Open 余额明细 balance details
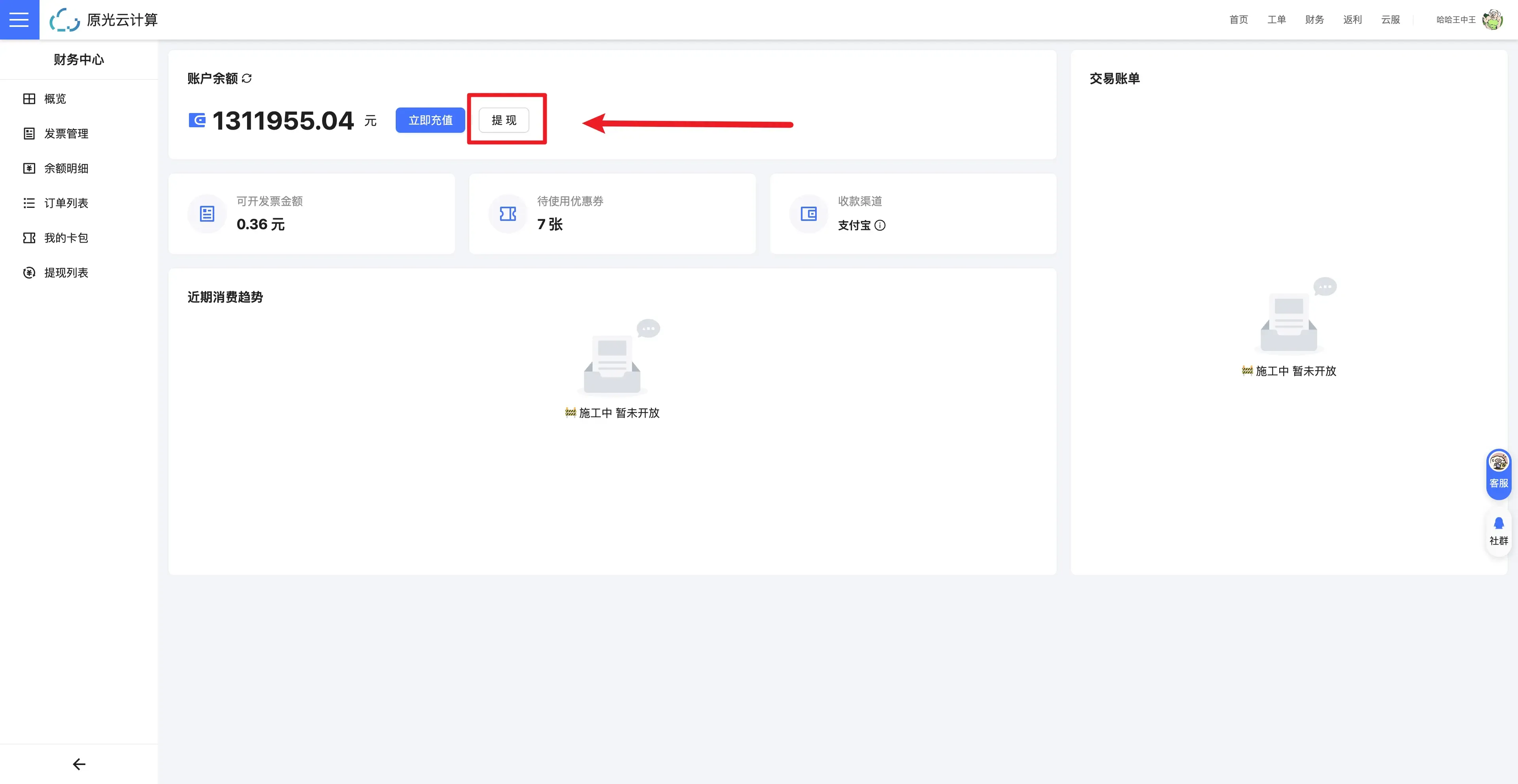The width and height of the screenshot is (1518, 784). pyautogui.click(x=65, y=168)
